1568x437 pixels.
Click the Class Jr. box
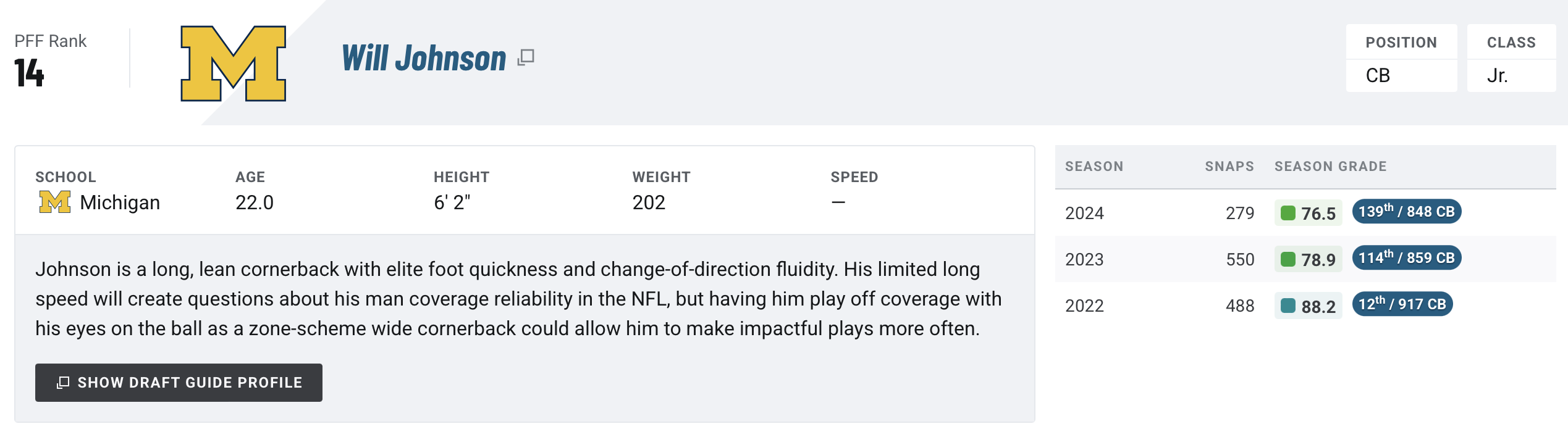click(1511, 58)
